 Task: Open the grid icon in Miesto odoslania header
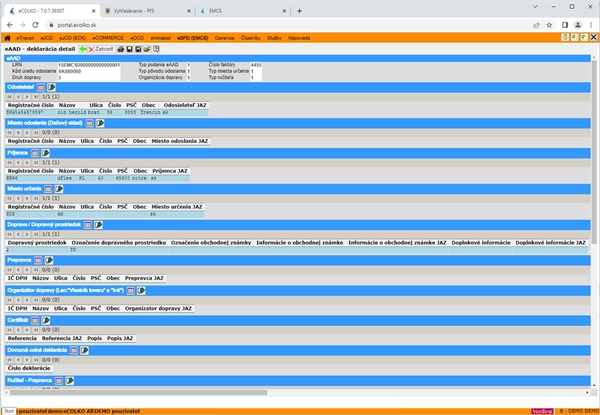click(89, 123)
